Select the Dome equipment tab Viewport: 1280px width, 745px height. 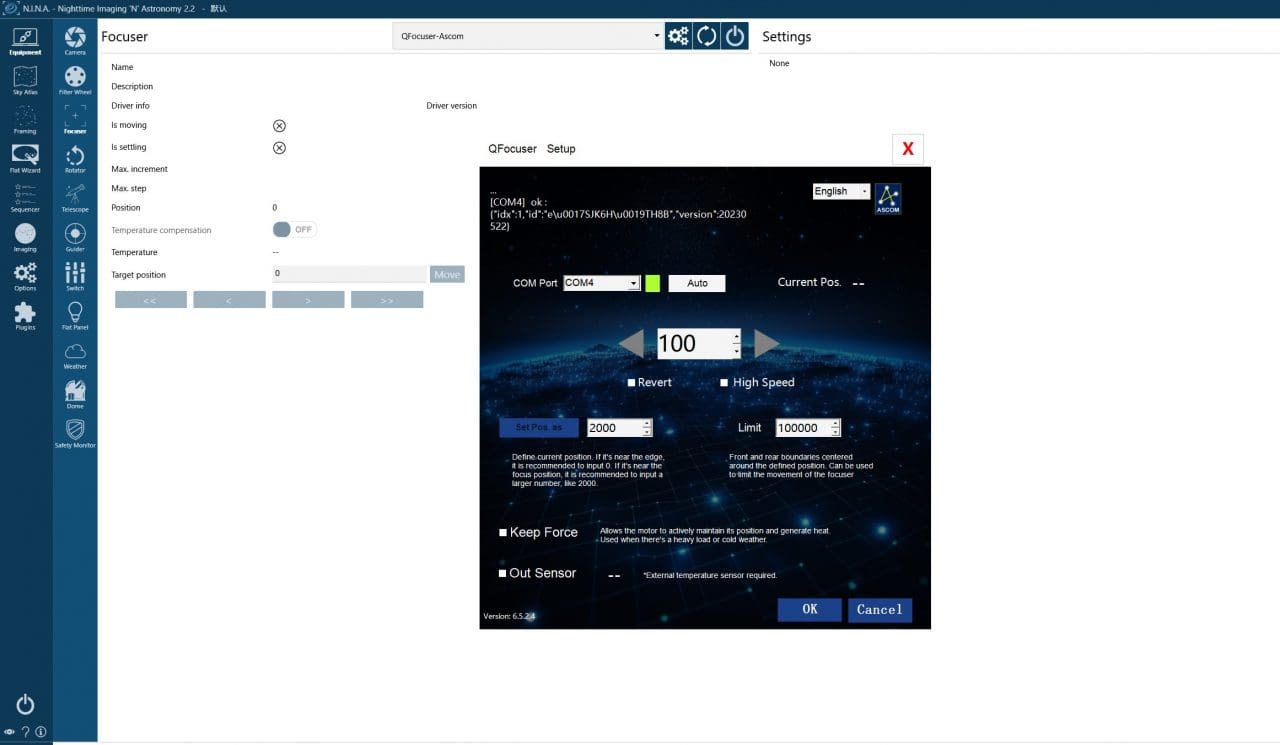click(x=75, y=394)
